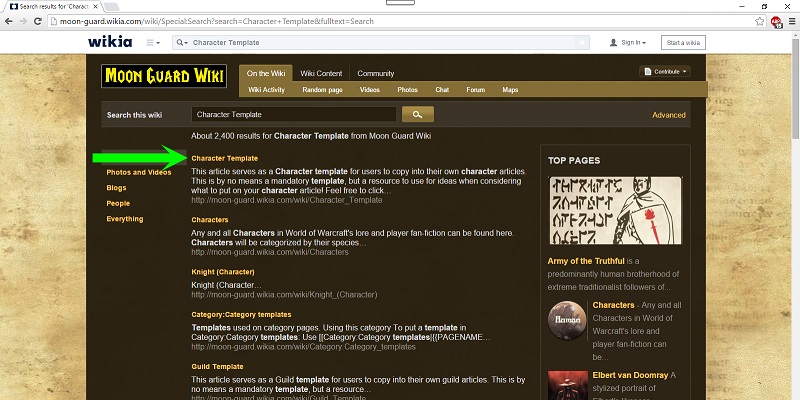This screenshot has width=800, height=400.
Task: Close the Search results browser tab
Action: click(x=95, y=7)
